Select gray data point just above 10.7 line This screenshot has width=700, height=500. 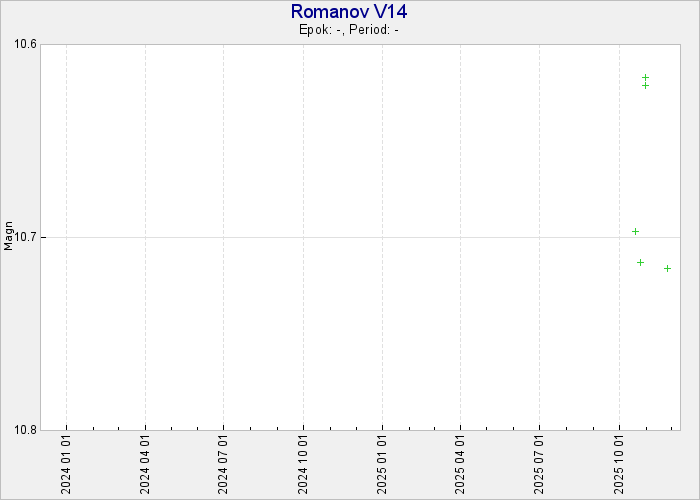[x=635, y=231]
